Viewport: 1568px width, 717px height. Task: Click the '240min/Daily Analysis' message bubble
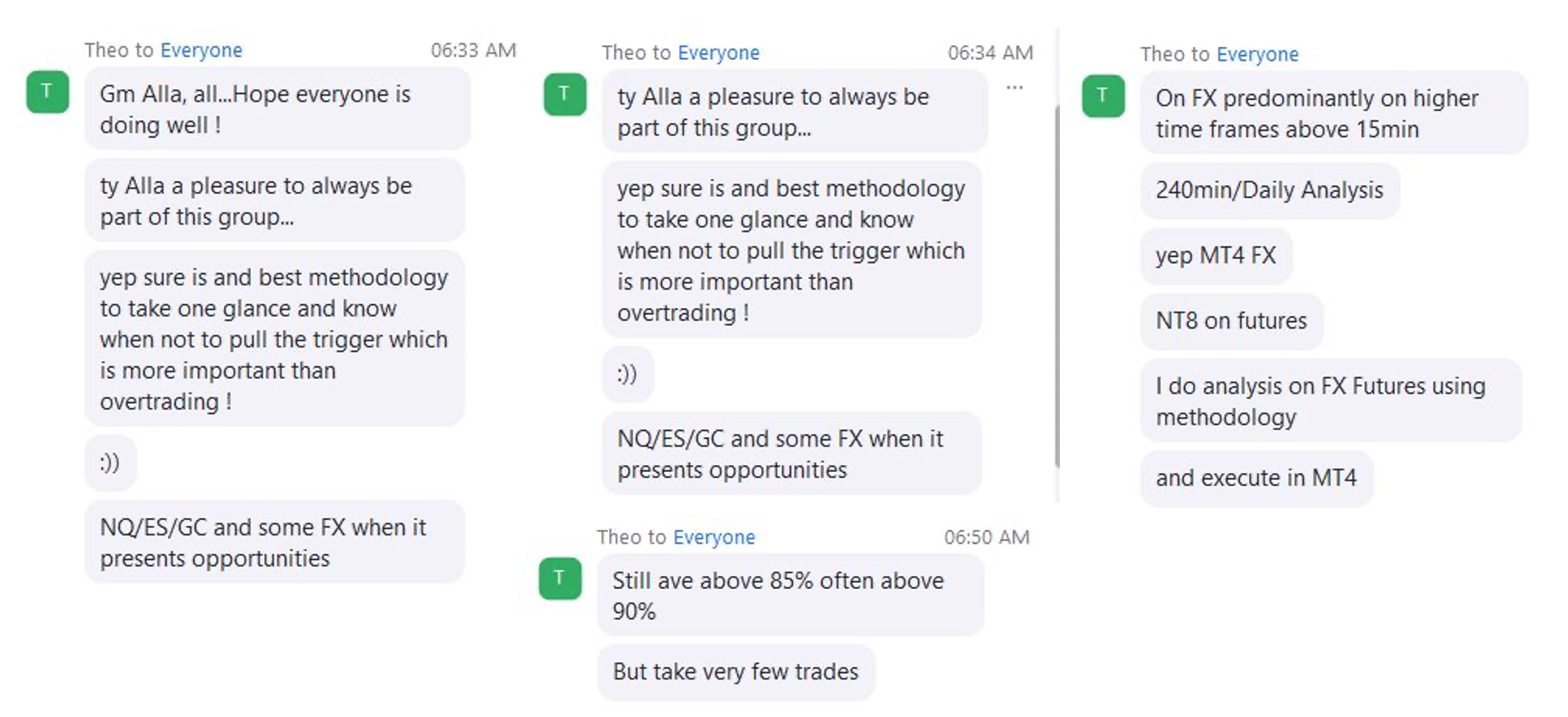click(1269, 190)
